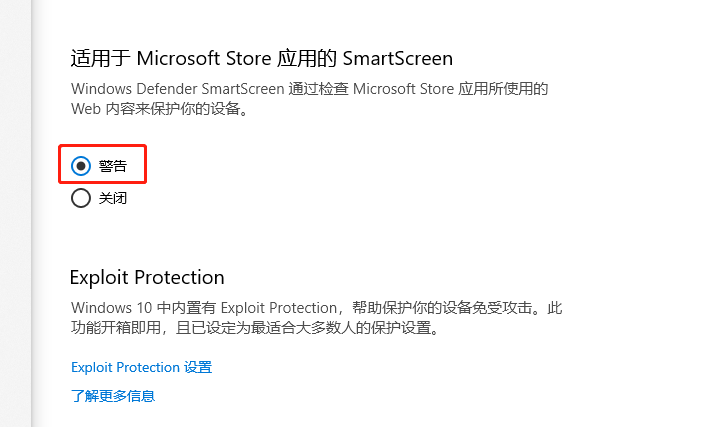Click the 关闭 option label text
Image resolution: width=727 pixels, height=427 pixels.
[113, 198]
